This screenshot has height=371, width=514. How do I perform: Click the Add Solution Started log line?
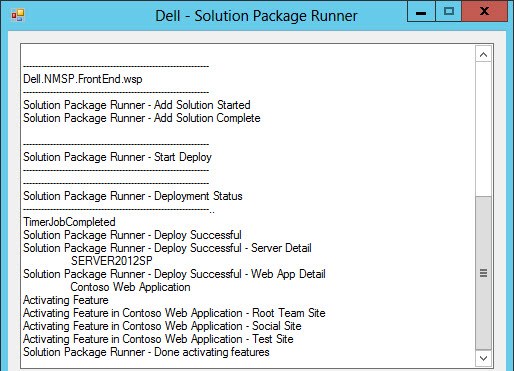click(137, 105)
